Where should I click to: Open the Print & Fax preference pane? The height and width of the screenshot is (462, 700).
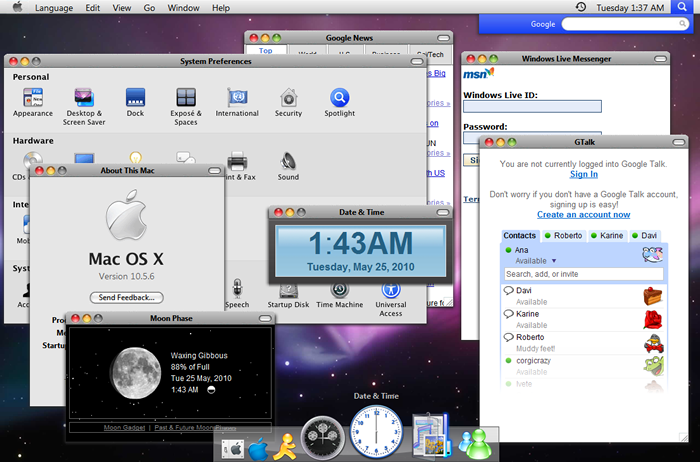(240, 166)
